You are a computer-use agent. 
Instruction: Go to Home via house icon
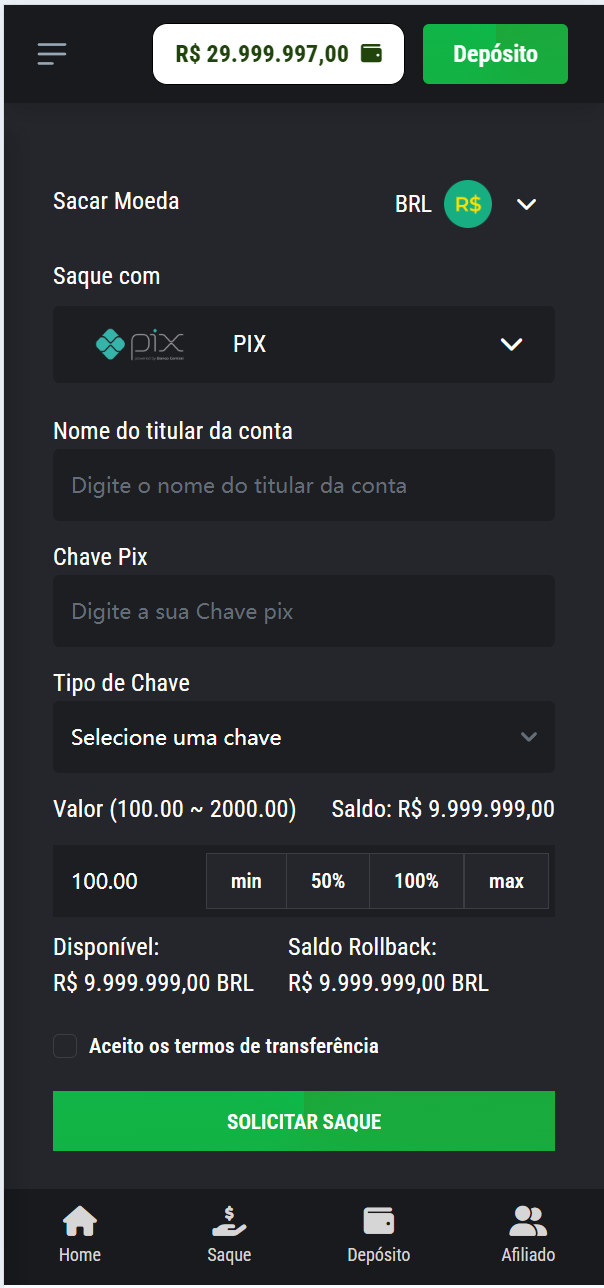point(80,1222)
